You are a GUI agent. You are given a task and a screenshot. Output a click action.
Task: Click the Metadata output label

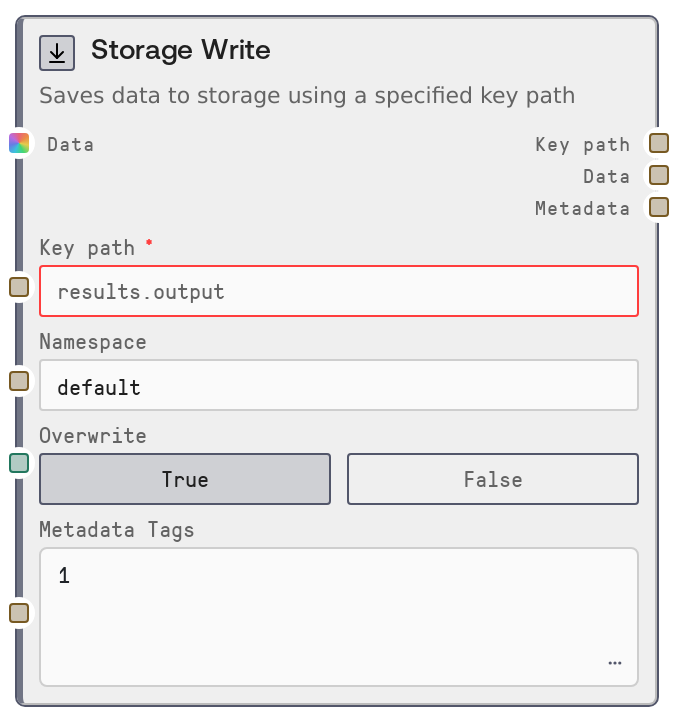(x=582, y=208)
